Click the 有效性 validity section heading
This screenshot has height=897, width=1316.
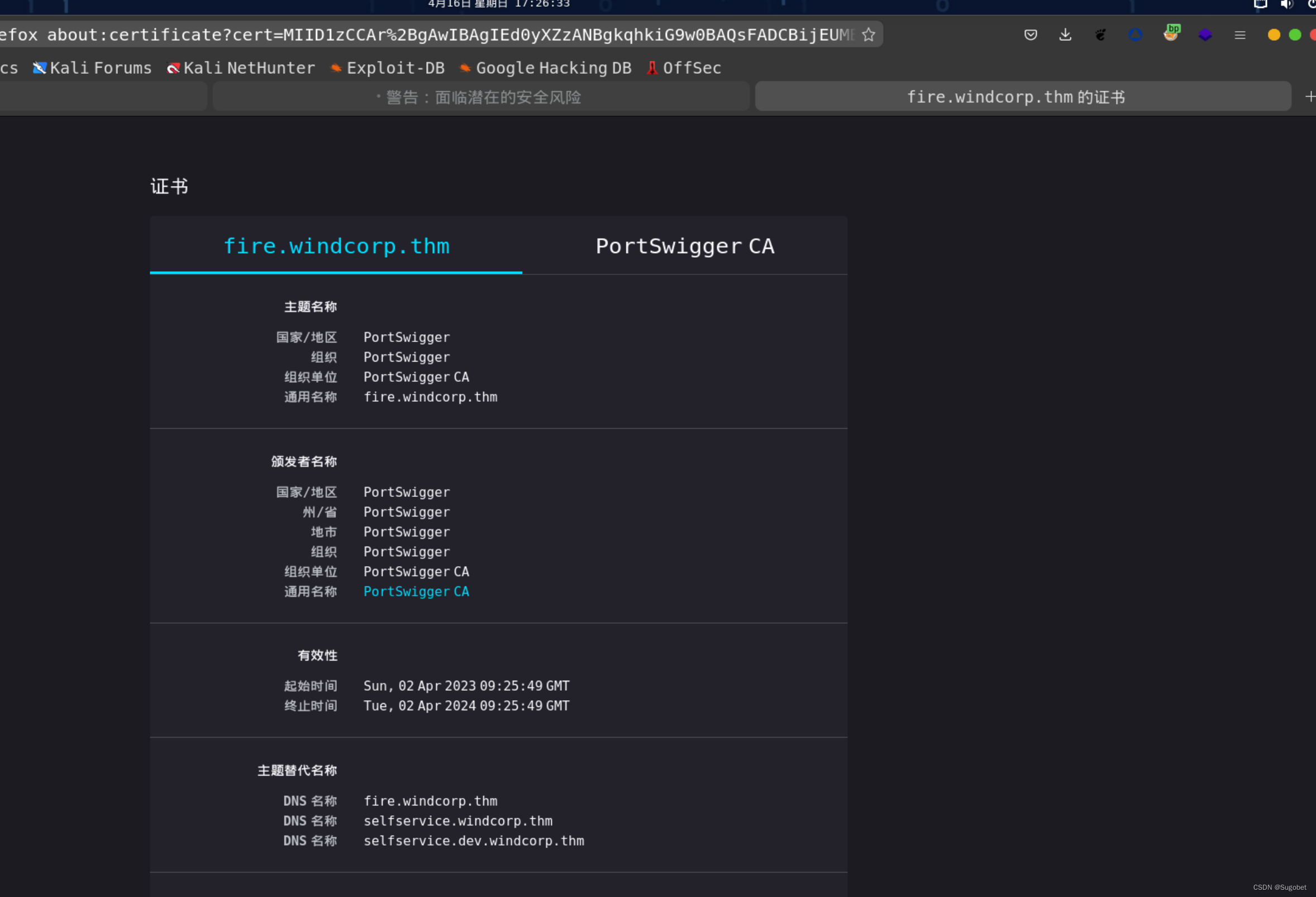[x=317, y=655]
